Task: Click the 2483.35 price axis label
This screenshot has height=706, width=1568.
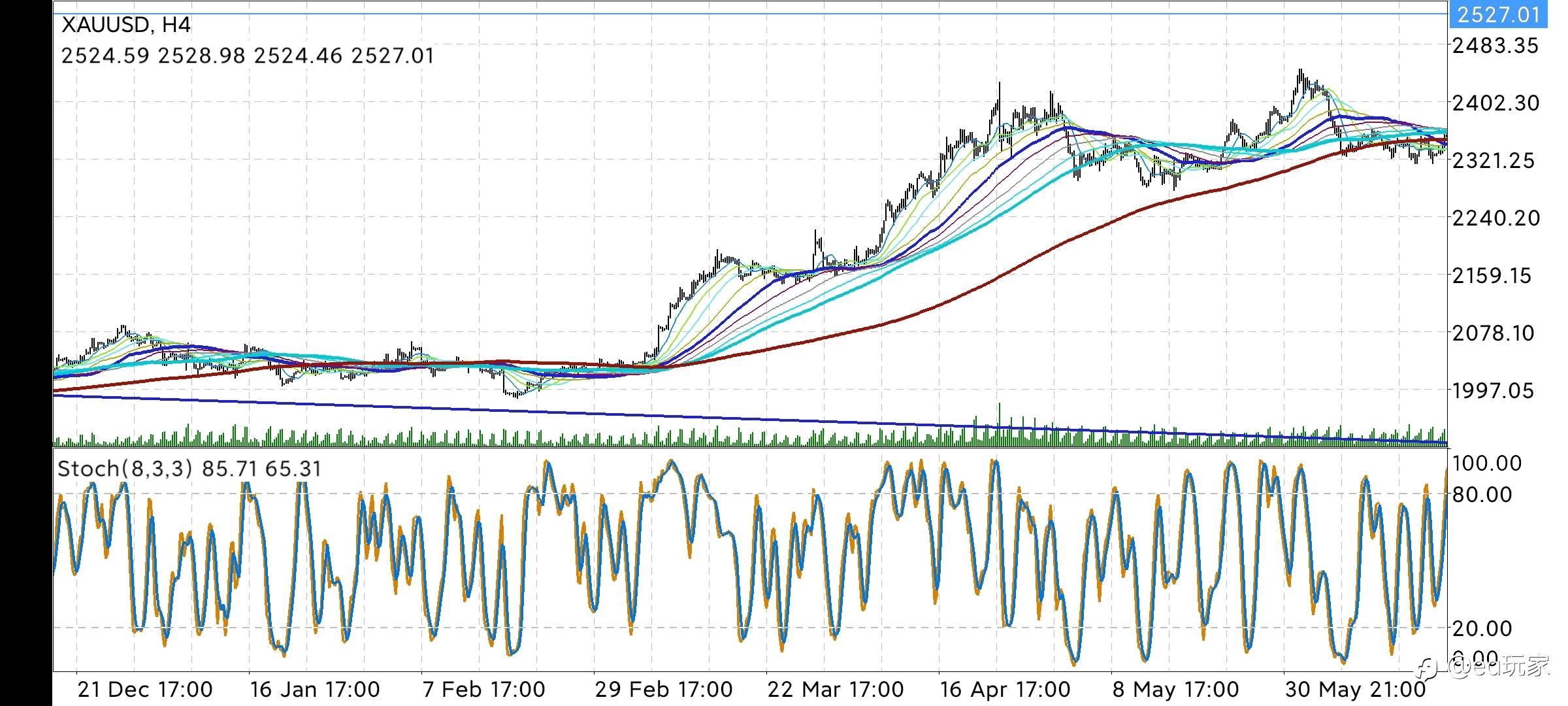Action: [x=1495, y=46]
